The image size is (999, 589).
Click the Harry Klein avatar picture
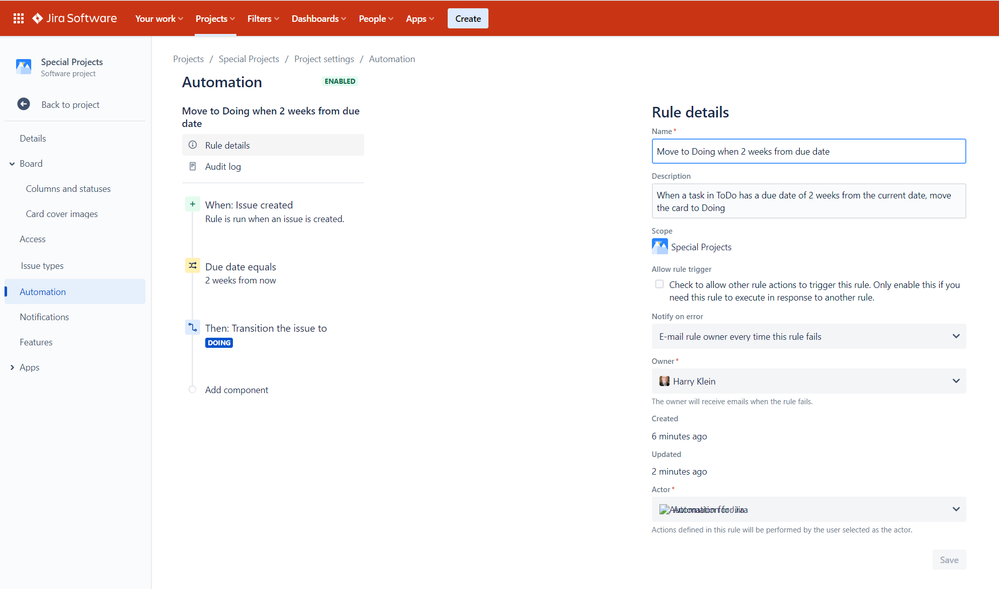tap(664, 381)
